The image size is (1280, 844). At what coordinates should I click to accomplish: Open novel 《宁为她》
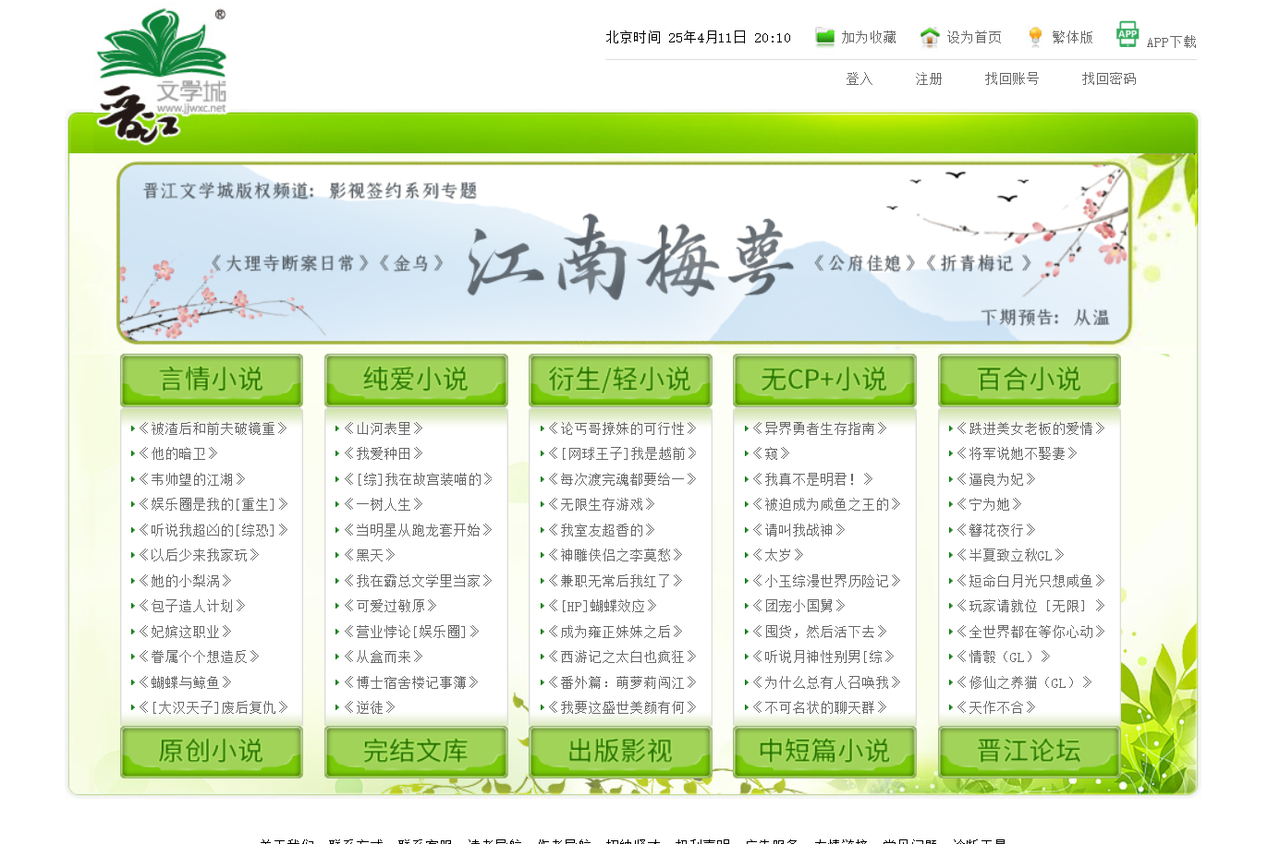[x=989, y=505]
